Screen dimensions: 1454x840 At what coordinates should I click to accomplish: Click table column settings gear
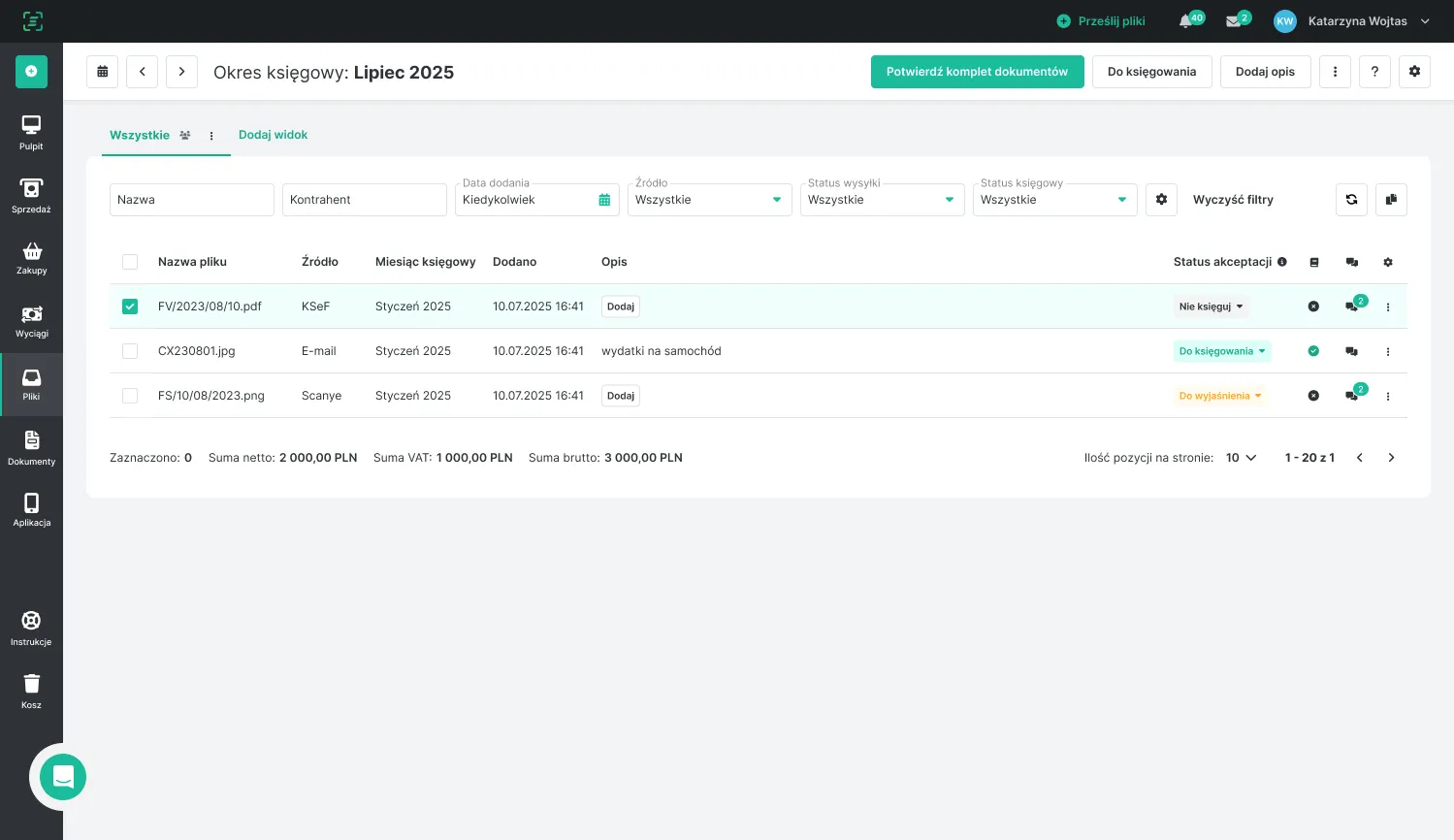(x=1388, y=262)
